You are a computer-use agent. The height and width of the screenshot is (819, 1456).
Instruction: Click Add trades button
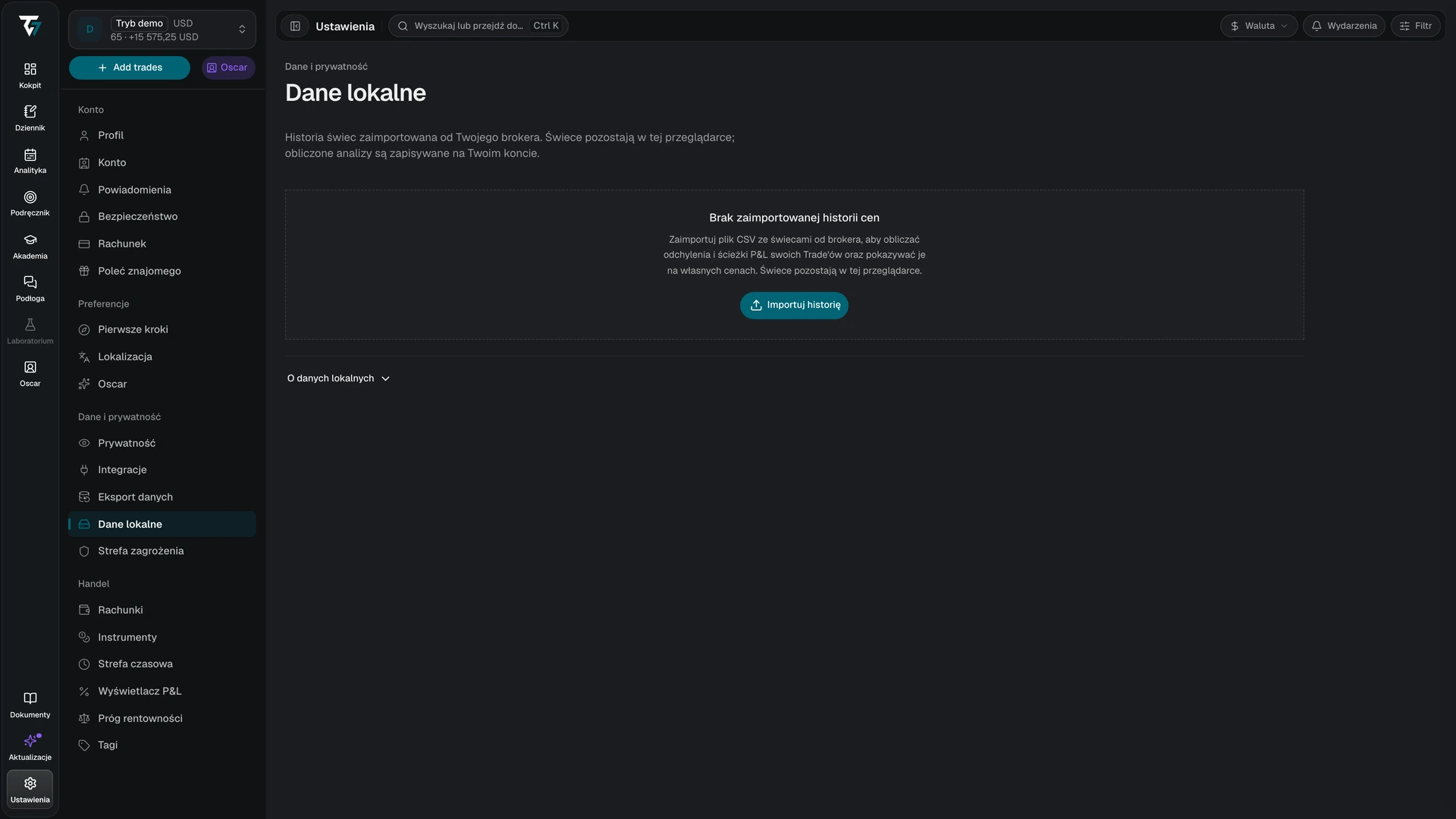130,67
